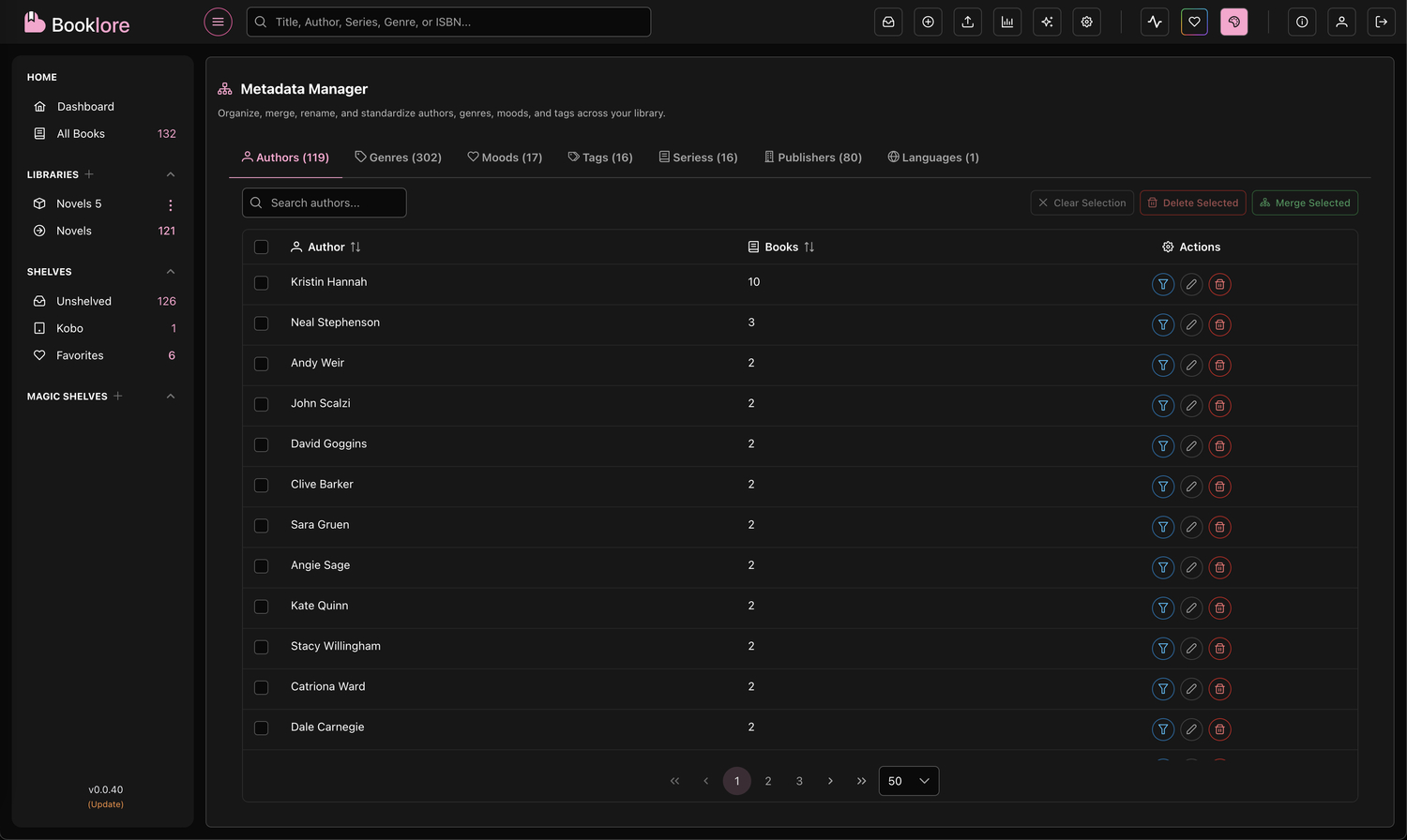This screenshot has height=840, width=1407.
Task: Open the filter icon for Kristin Hannah
Action: [x=1163, y=284]
